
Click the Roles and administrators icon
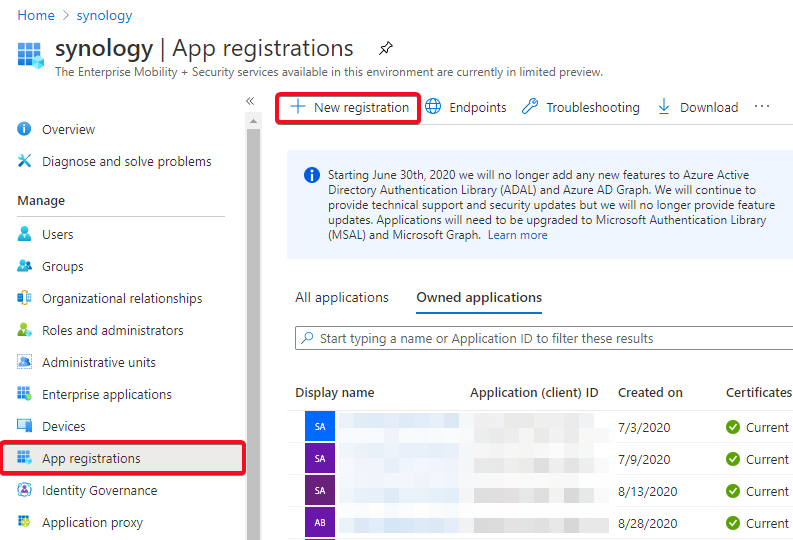24,330
